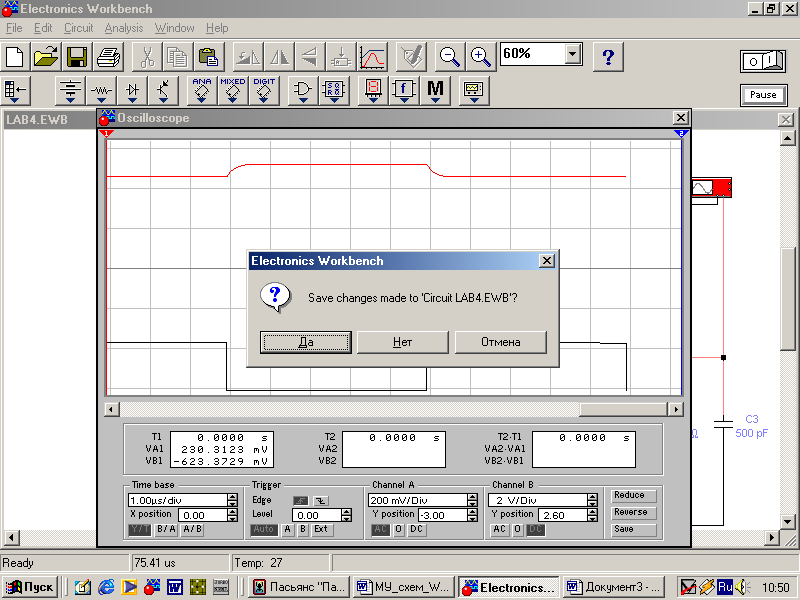Adjust Channel B 2 V/Div stepper
The image size is (800, 600).
coord(592,501)
